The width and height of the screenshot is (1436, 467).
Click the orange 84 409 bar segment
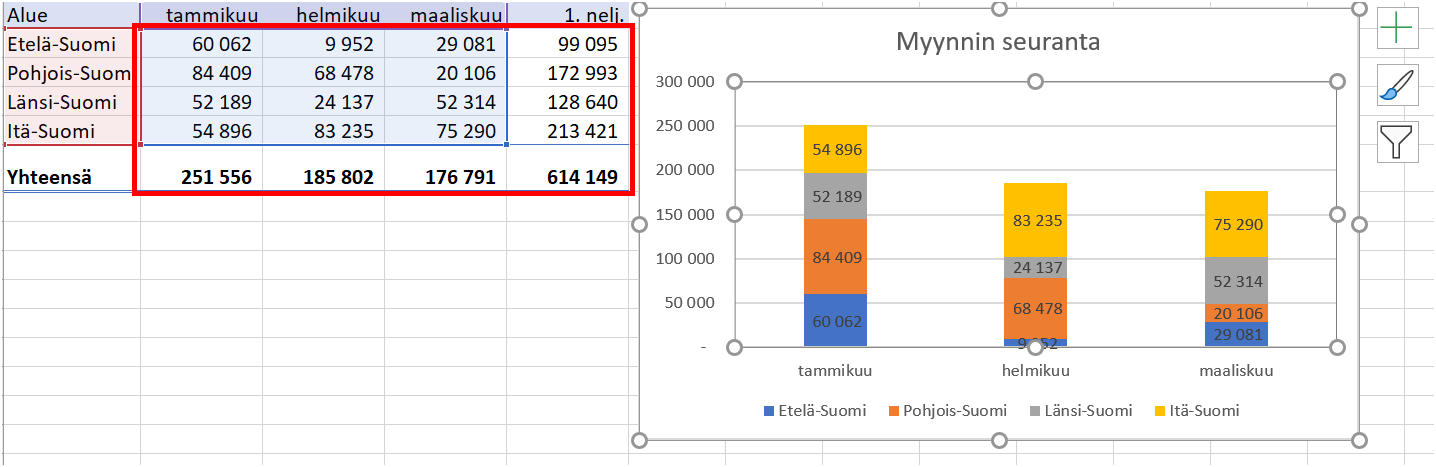point(835,257)
